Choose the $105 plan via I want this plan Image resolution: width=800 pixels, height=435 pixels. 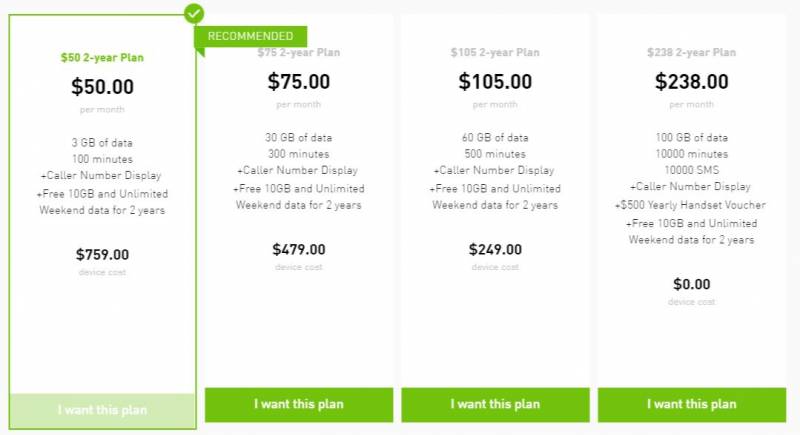(495, 404)
